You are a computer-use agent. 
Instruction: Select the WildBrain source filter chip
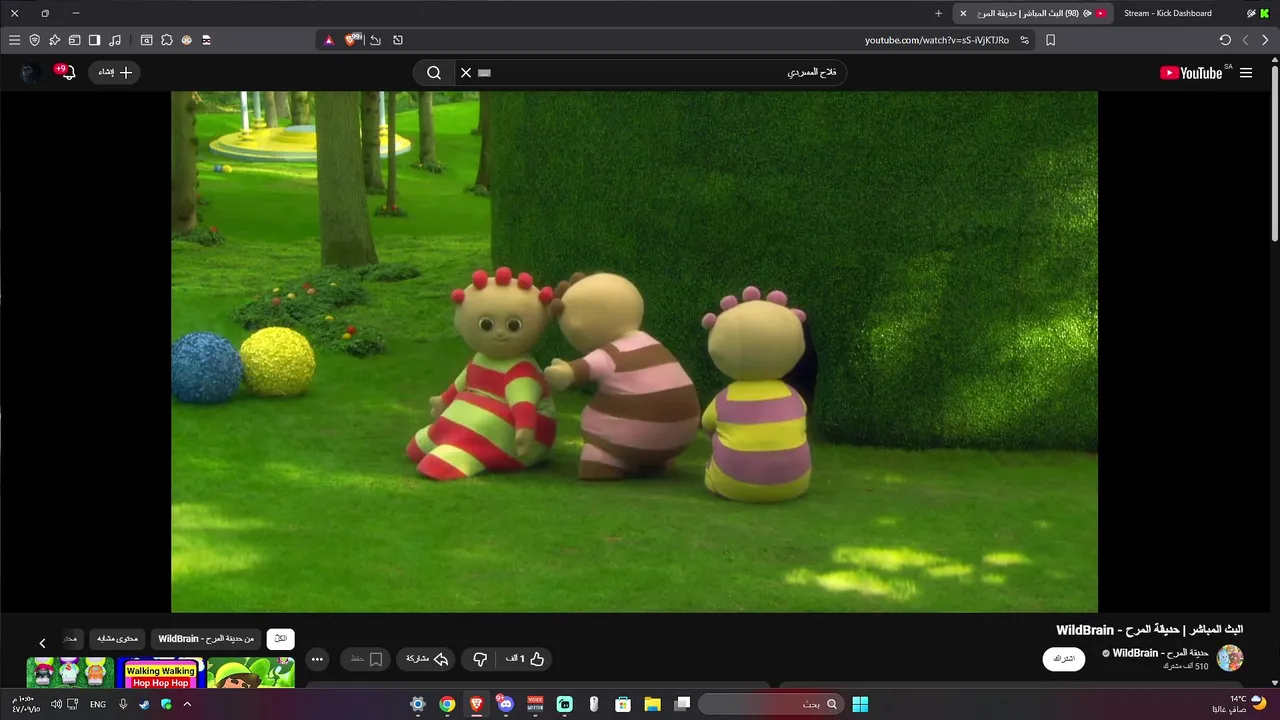[206, 639]
